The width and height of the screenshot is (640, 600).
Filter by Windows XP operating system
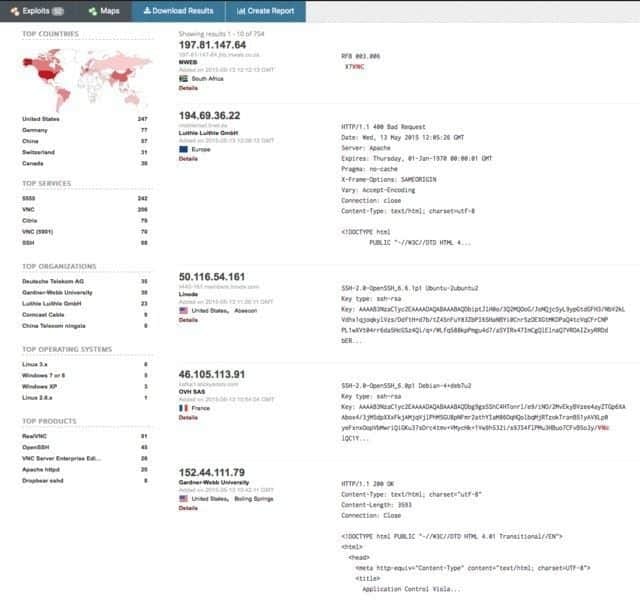40,386
